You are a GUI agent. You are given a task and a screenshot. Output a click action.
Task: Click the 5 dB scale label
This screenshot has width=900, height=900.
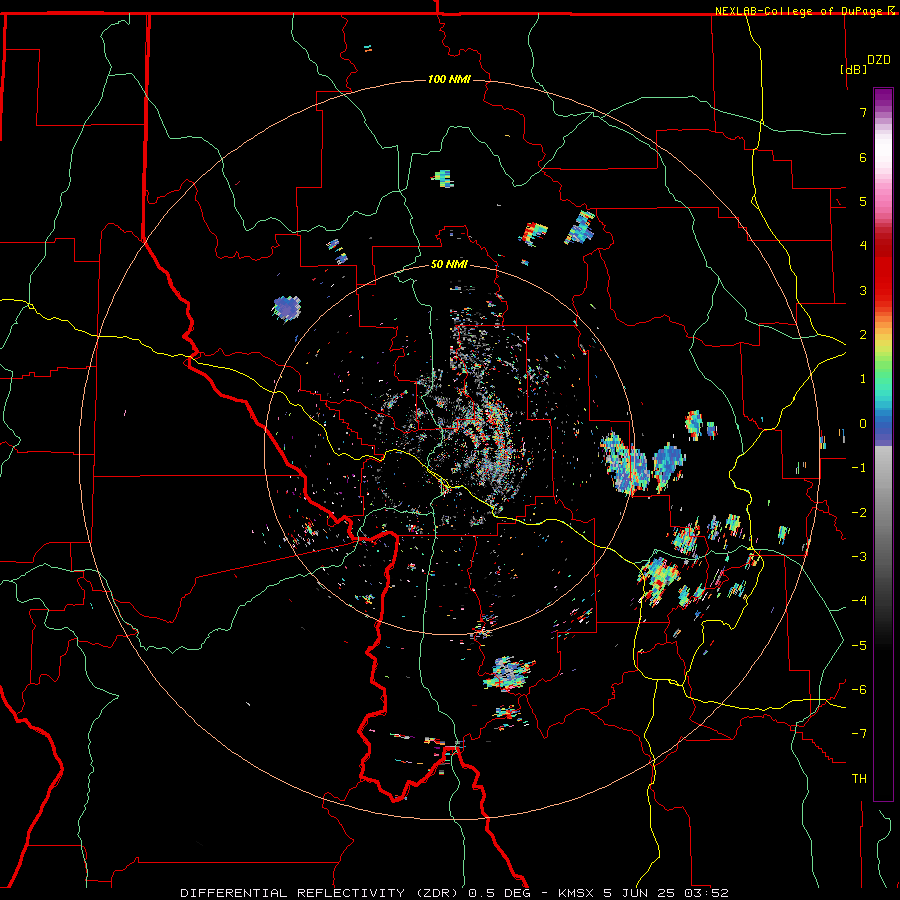[863, 201]
